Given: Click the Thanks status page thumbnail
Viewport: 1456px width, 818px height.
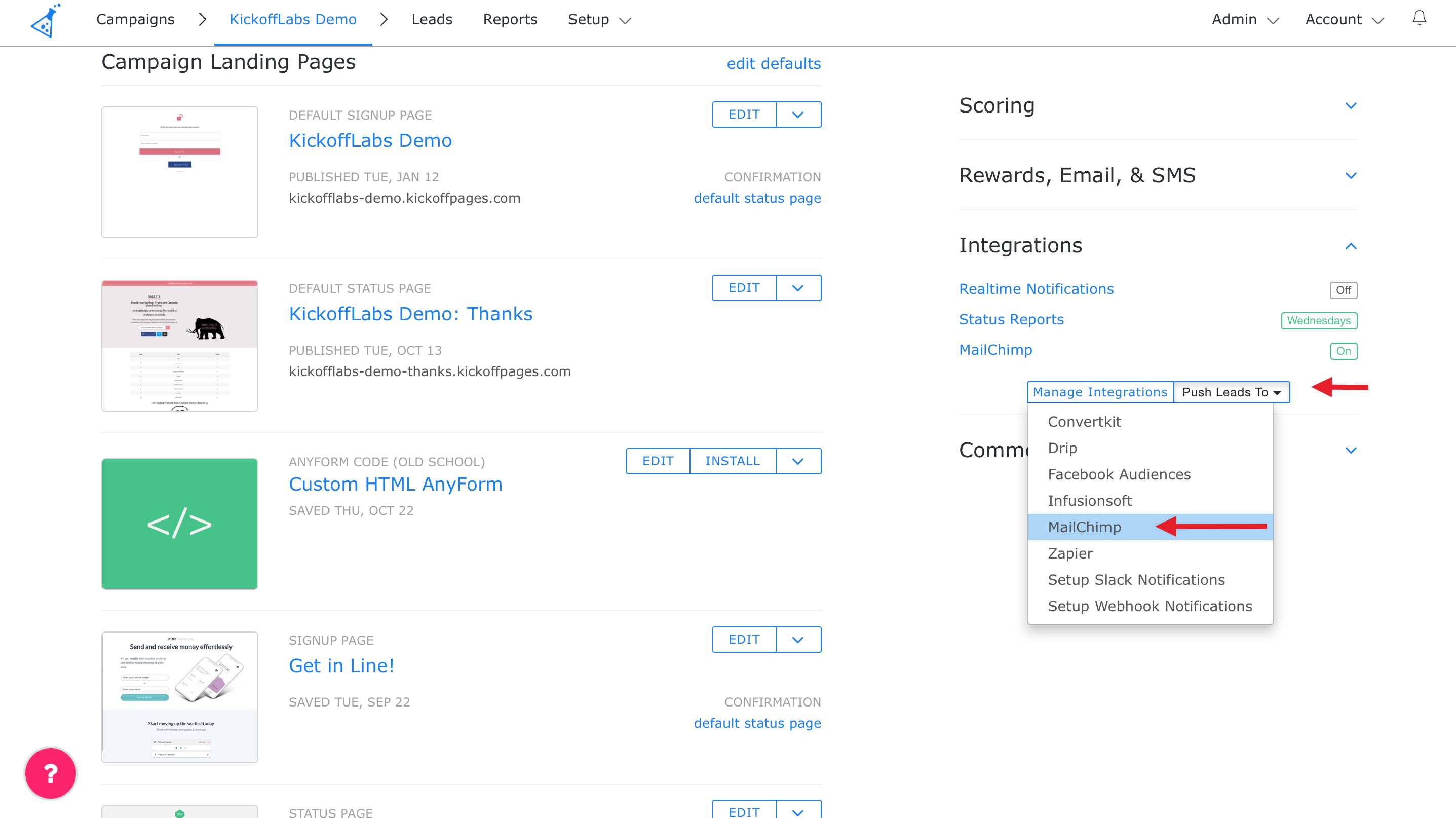Looking at the screenshot, I should point(180,346).
